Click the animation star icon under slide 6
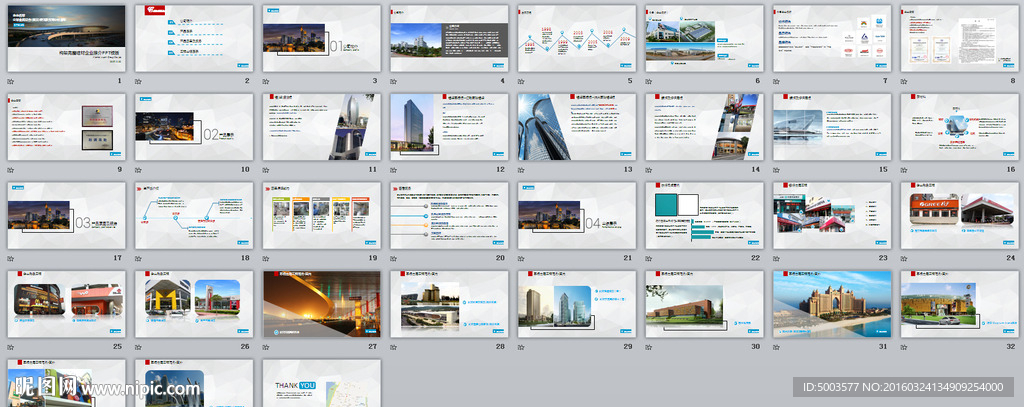This screenshot has height=407, width=1024. pos(649,81)
